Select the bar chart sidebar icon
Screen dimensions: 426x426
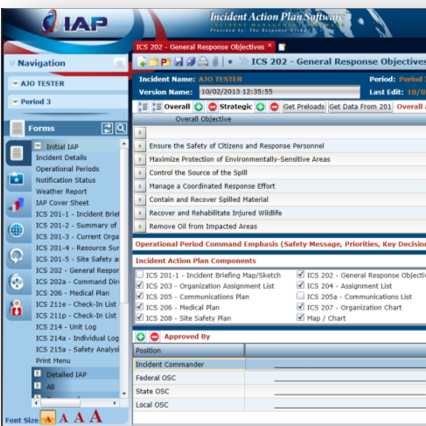click(16, 204)
